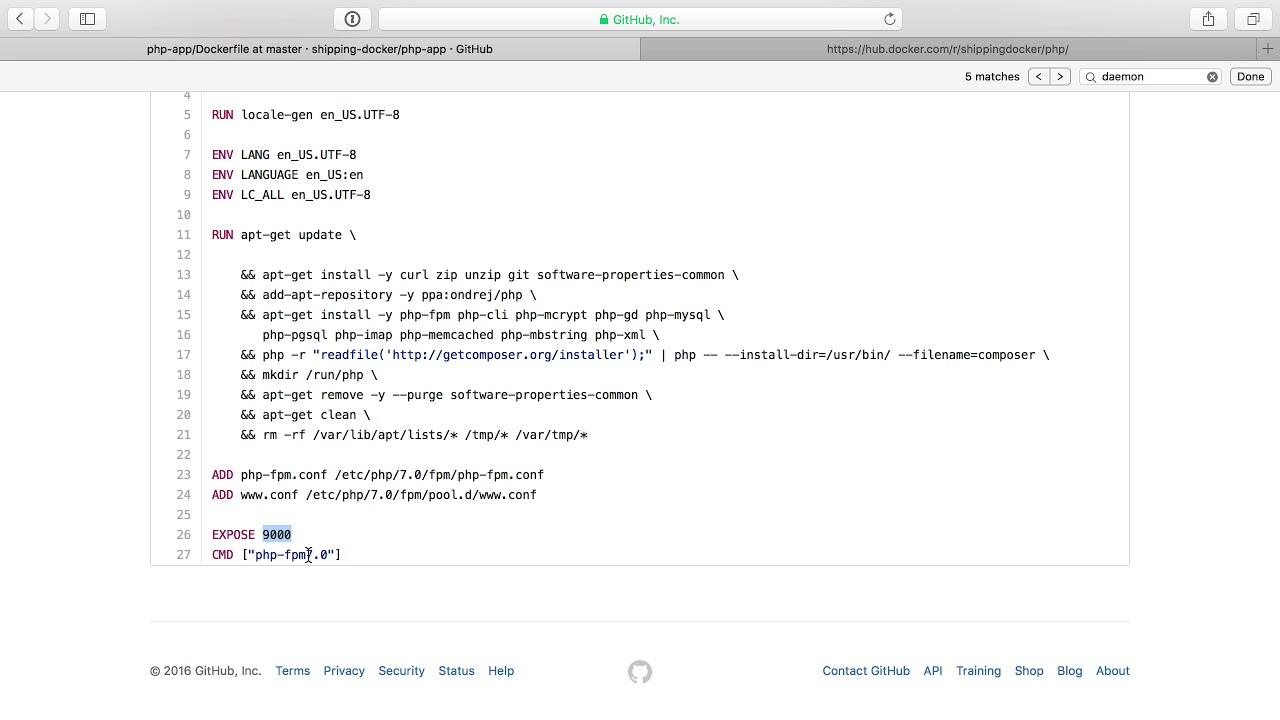Go back with Safari back arrow
This screenshot has height=720, width=1280.
[19, 19]
